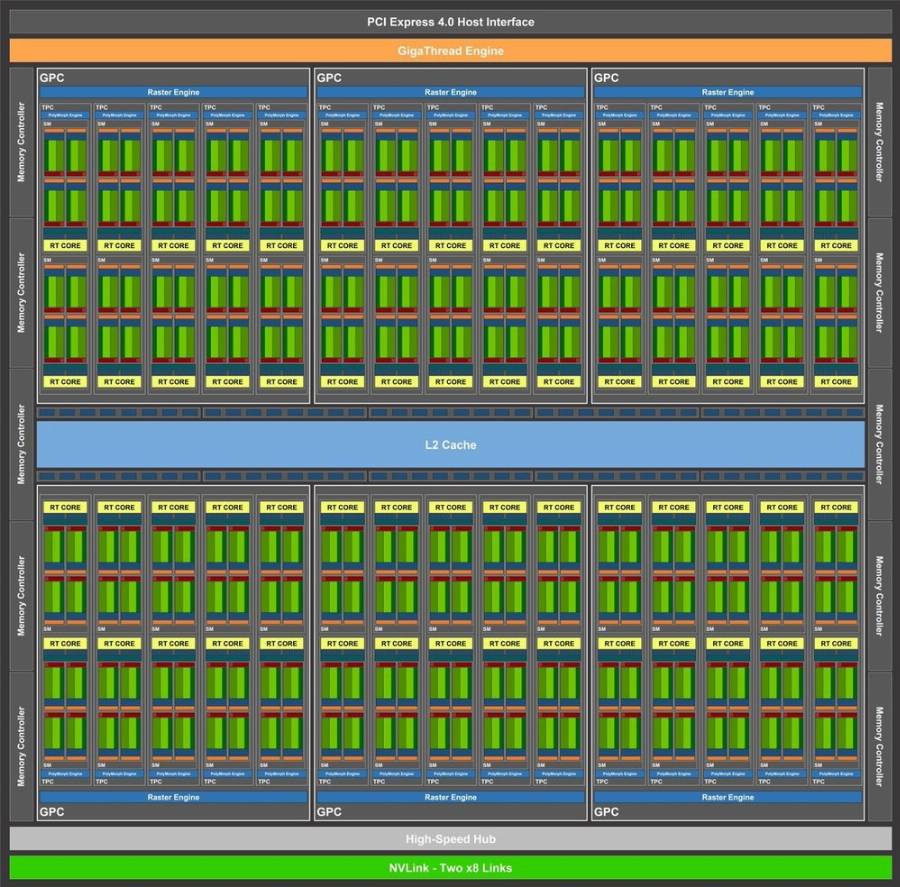Click topmost Memory Controller on left edge

[21, 142]
